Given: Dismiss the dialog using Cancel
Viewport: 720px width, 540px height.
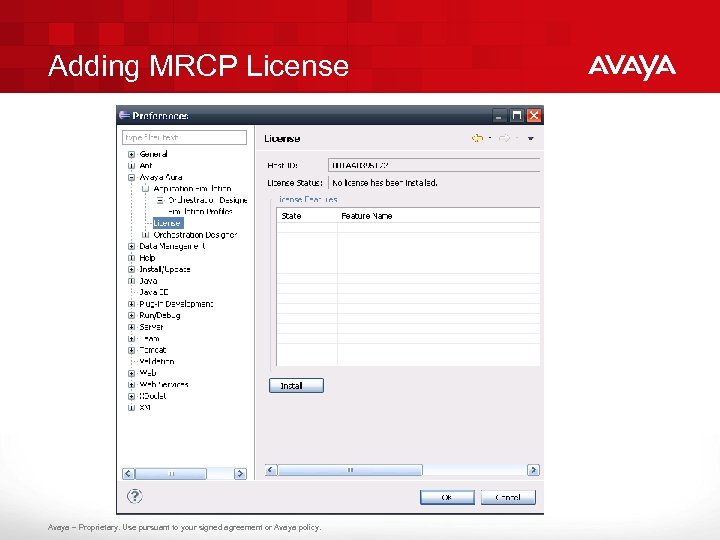Looking at the screenshot, I should tap(508, 497).
